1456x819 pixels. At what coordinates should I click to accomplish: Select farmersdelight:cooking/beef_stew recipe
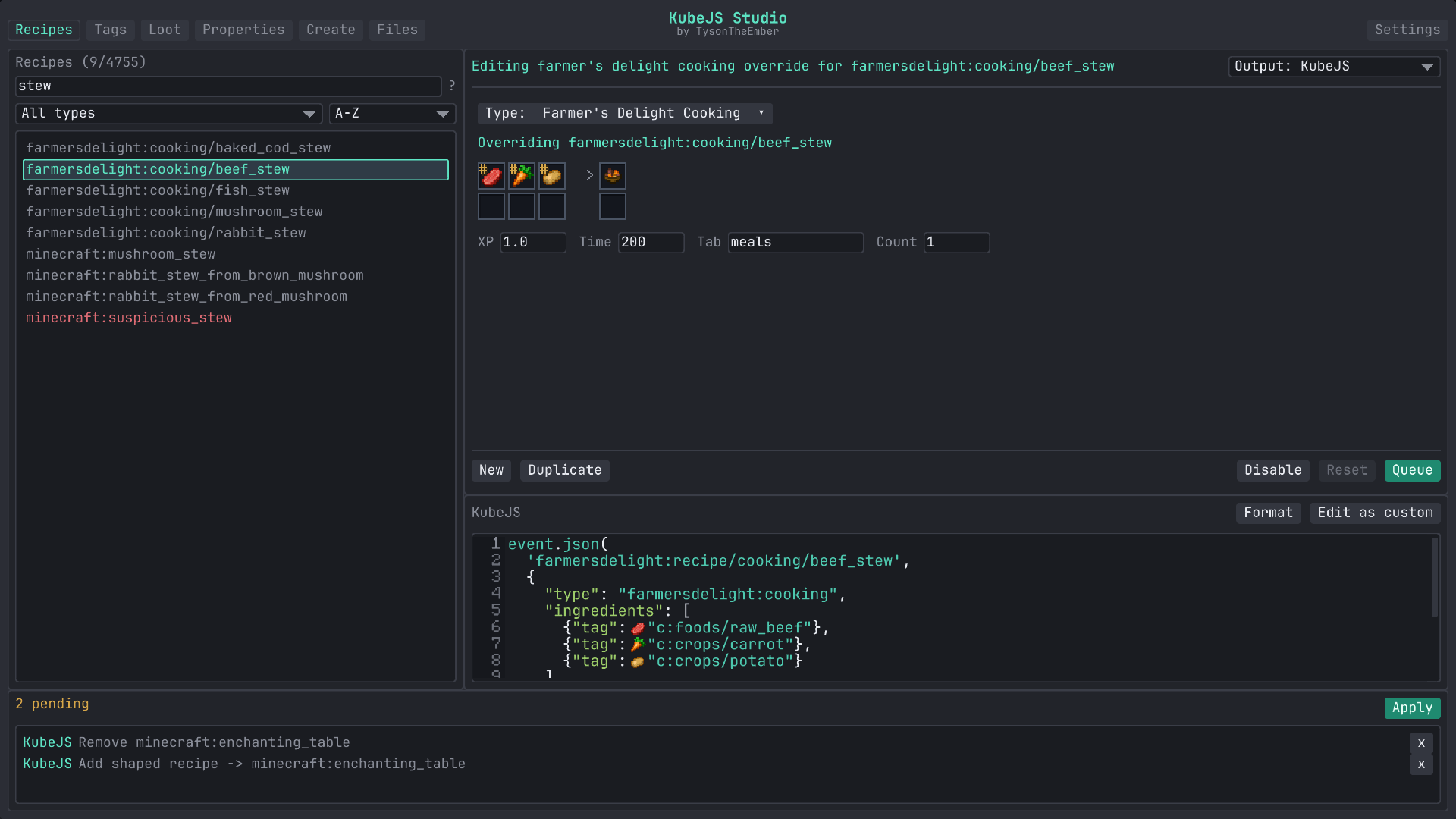point(236,170)
